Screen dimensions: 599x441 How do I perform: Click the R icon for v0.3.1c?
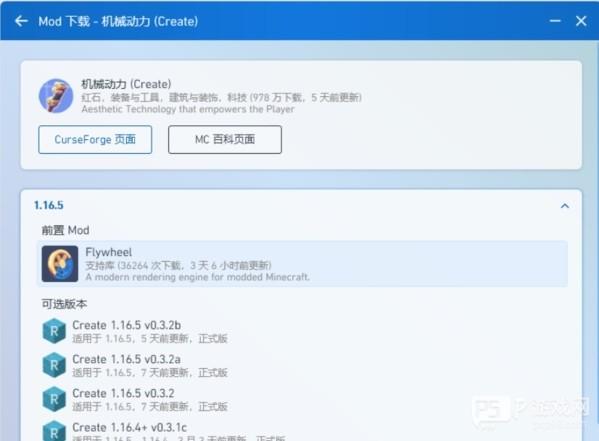(x=54, y=431)
